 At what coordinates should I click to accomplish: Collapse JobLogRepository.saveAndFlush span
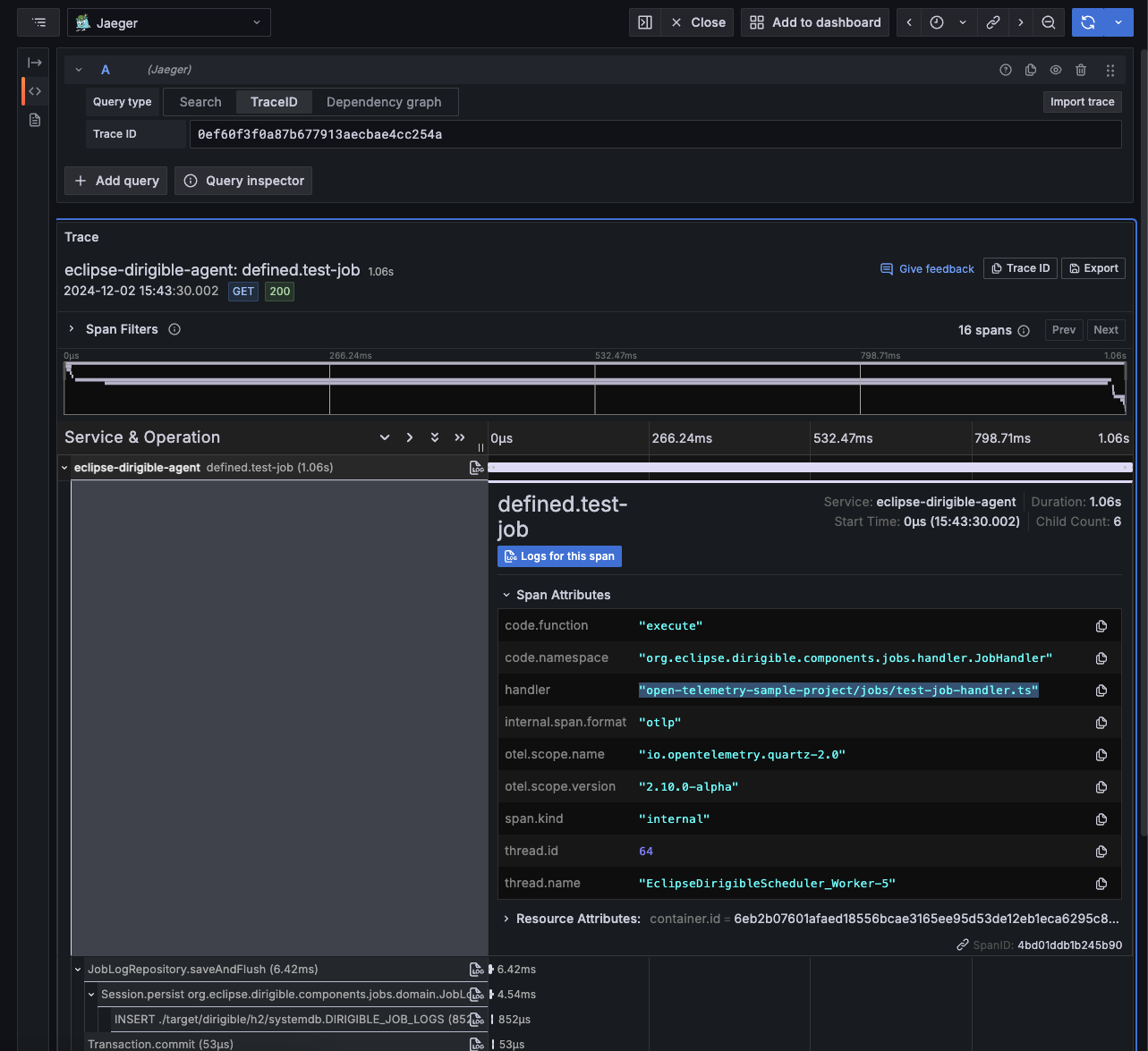78,970
